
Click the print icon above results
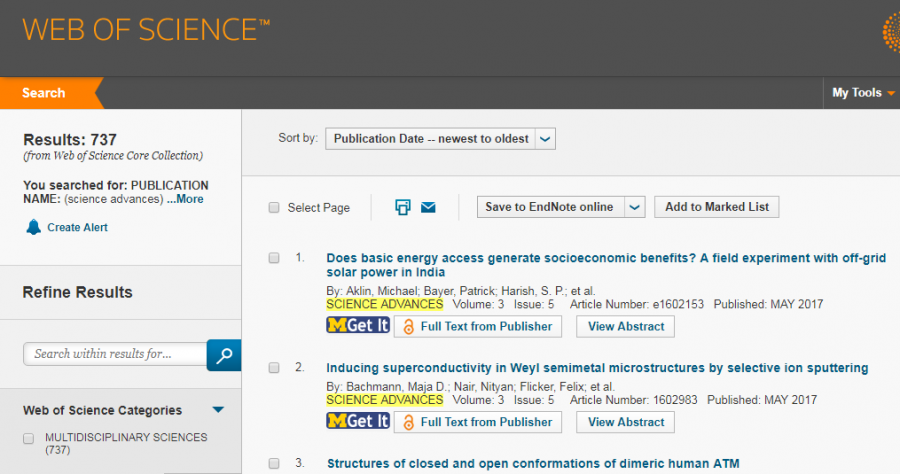[x=403, y=207]
